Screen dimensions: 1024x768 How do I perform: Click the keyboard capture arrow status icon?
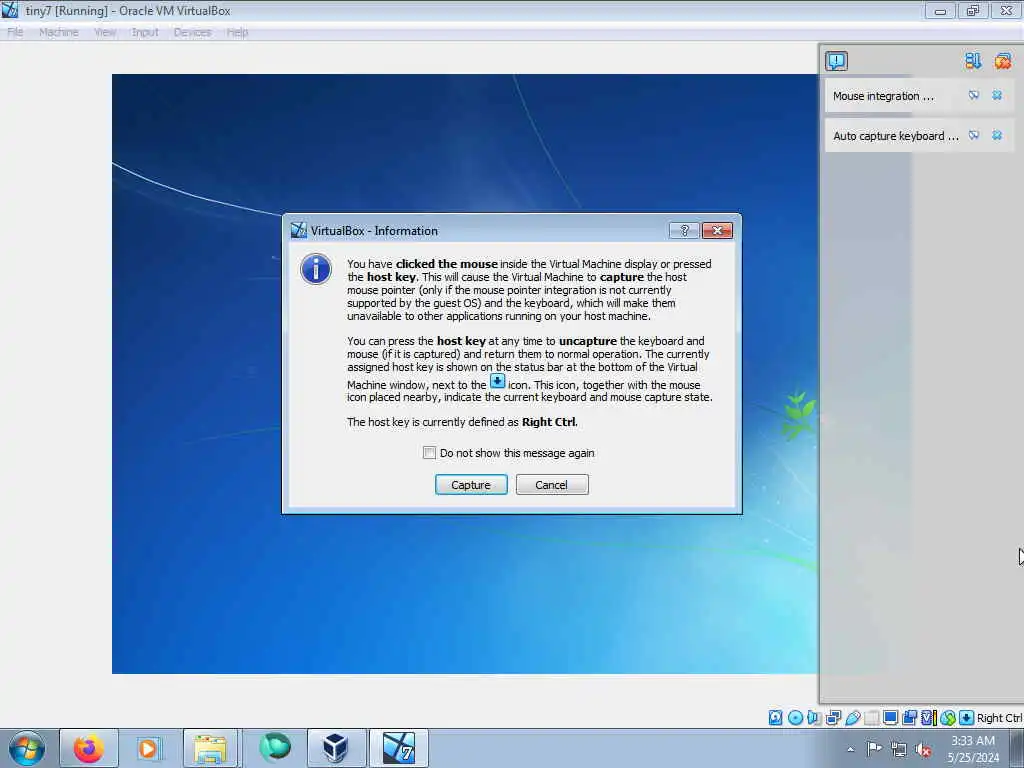tap(967, 718)
